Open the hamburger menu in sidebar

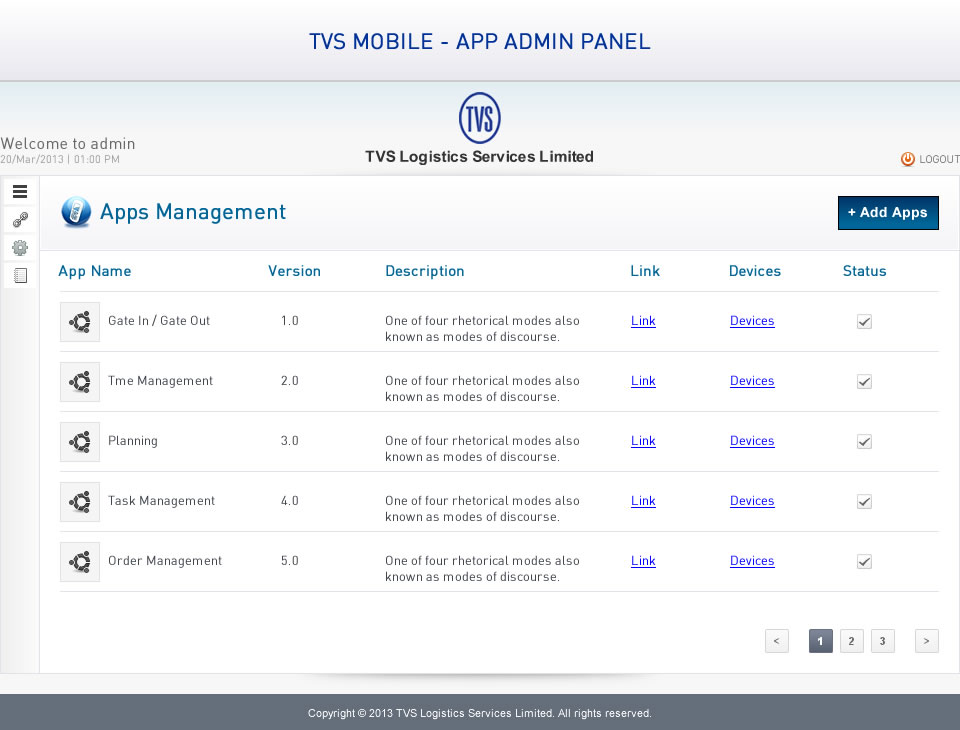pyautogui.click(x=20, y=192)
